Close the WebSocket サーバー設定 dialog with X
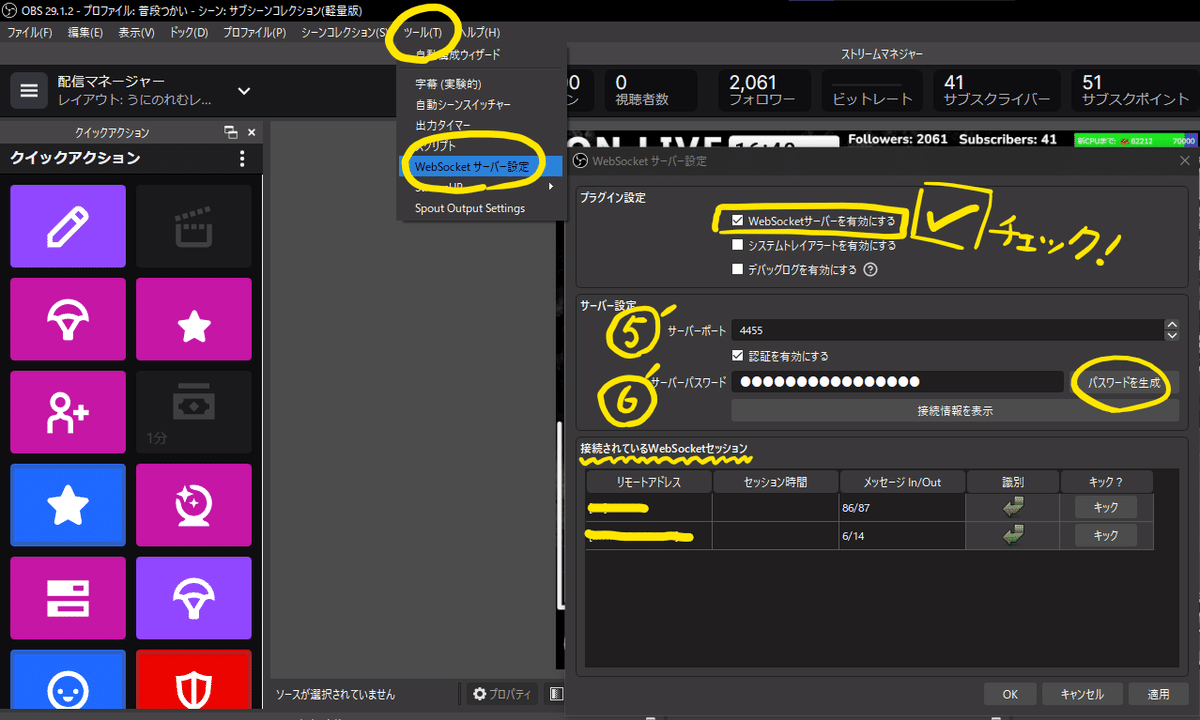Image resolution: width=1200 pixels, height=720 pixels. click(1185, 160)
